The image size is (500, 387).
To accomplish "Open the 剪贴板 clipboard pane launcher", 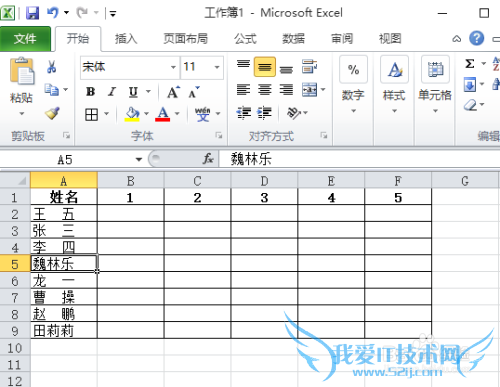I will 66,135.
